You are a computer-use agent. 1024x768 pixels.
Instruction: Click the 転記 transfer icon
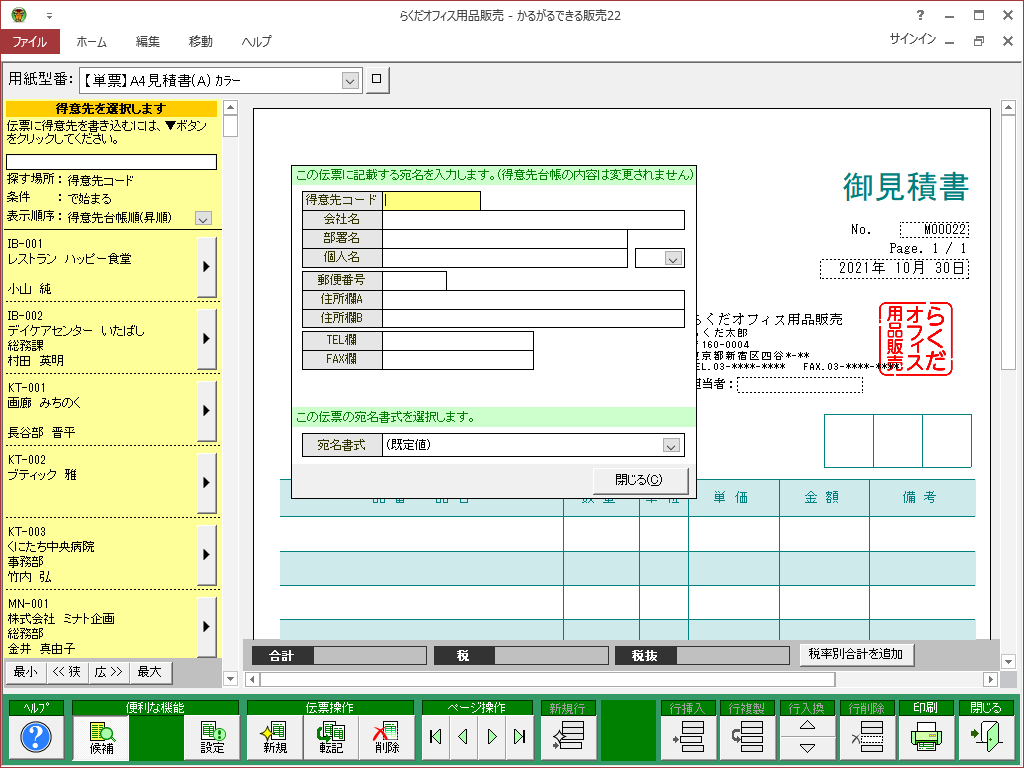[x=331, y=737]
